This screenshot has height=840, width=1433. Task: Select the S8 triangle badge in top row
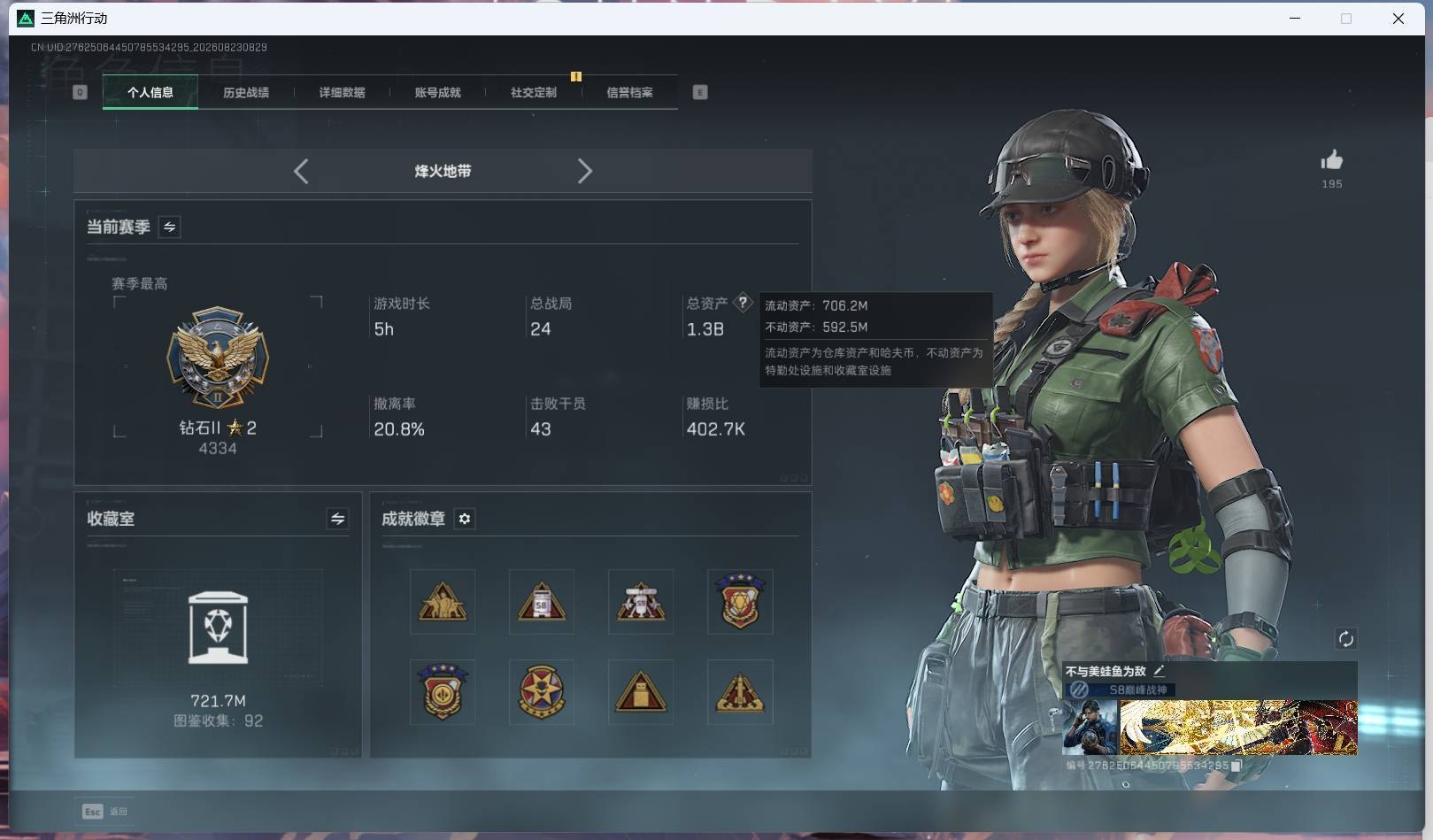point(542,602)
